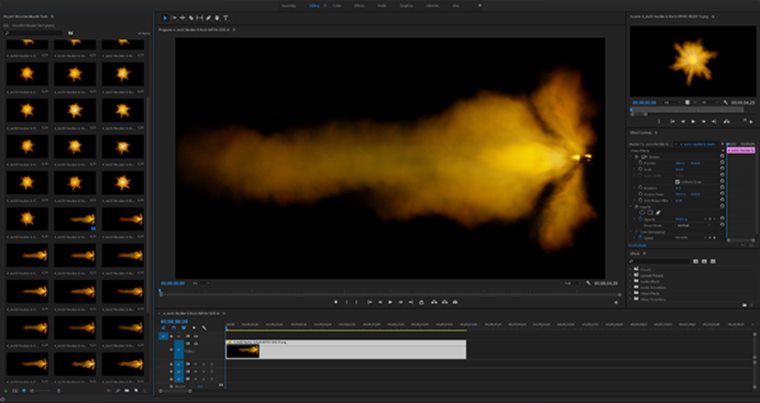Reset the Position parameter

722,162
